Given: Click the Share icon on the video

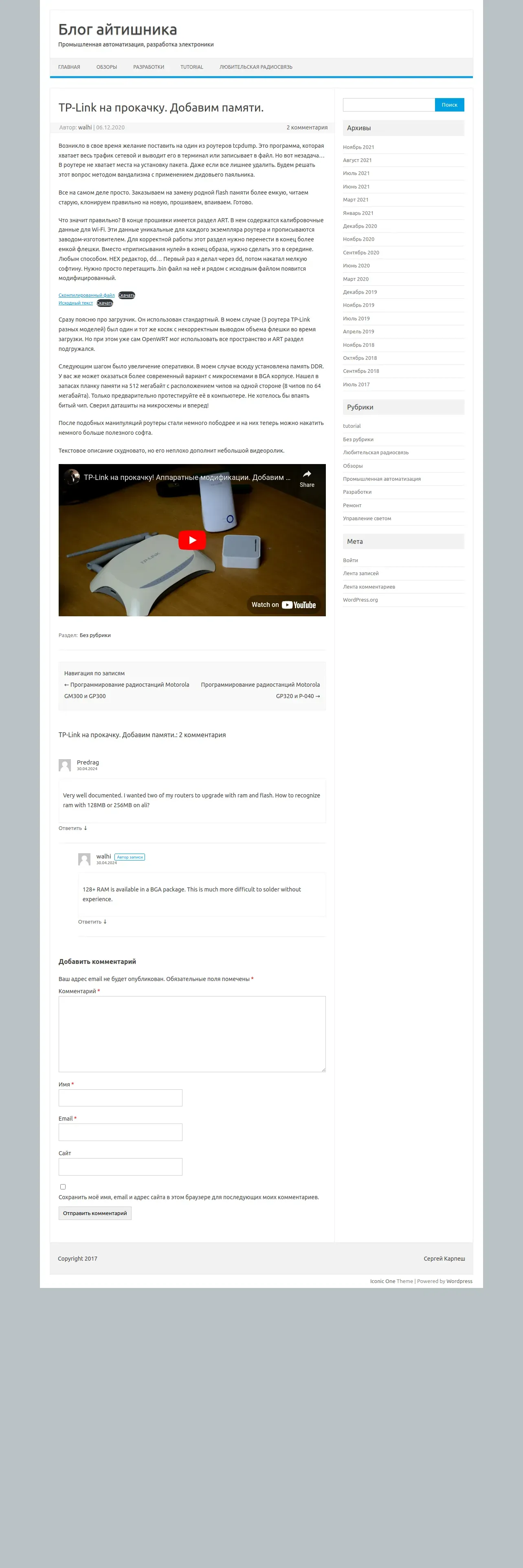Looking at the screenshot, I should 307,478.
